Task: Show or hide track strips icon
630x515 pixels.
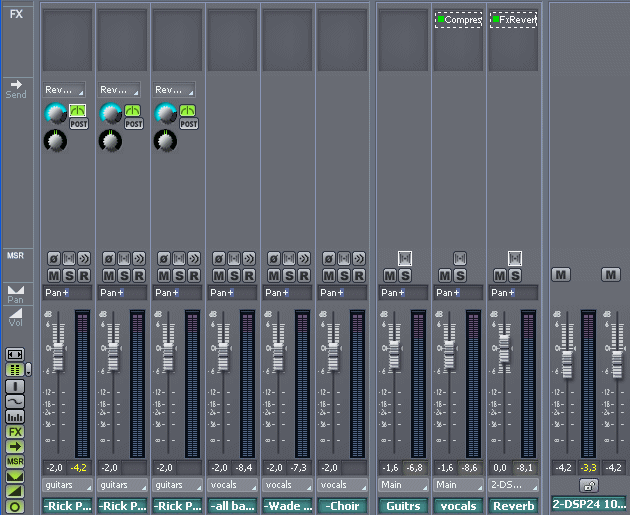Action: pyautogui.click(x=15, y=386)
